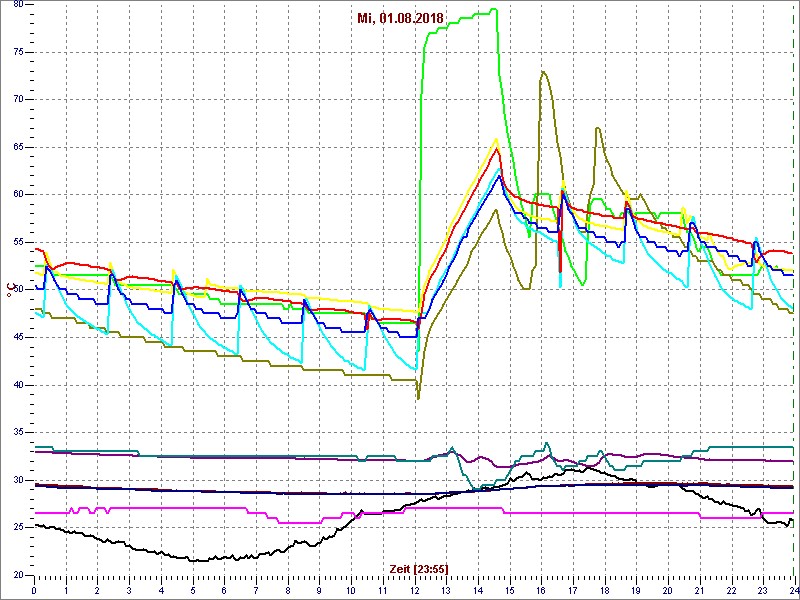The image size is (800, 600).
Task: Click hour 2 on the time axis
Action: [97, 589]
